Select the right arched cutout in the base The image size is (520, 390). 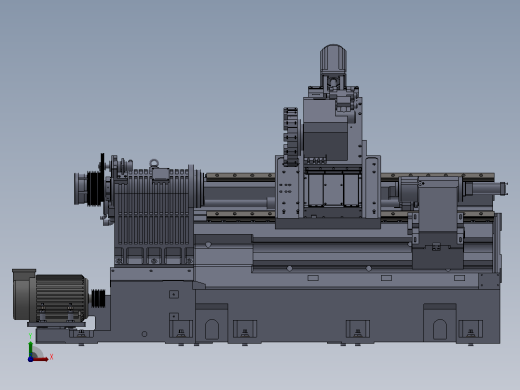click(440, 329)
